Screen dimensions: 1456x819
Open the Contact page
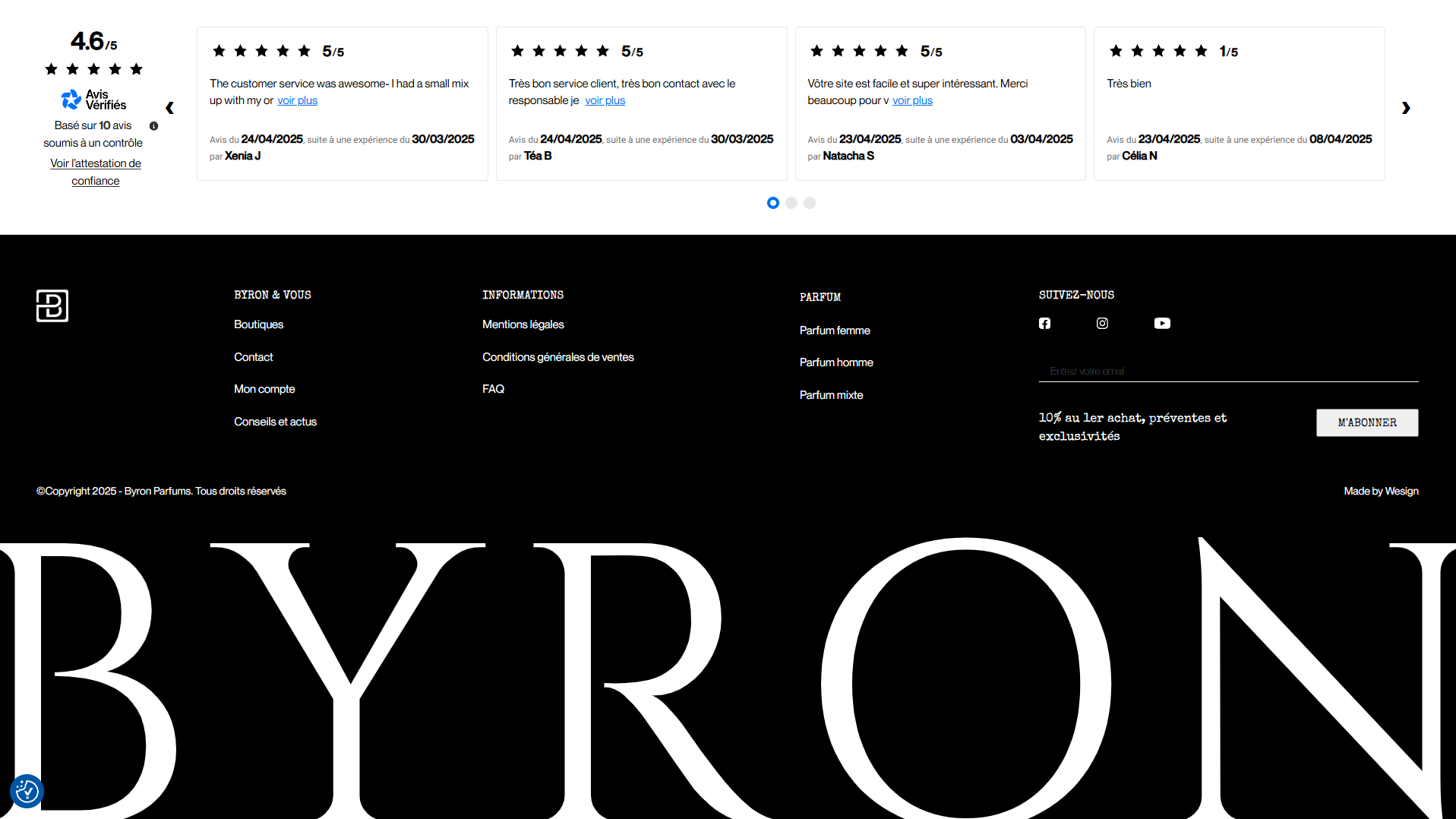[253, 357]
